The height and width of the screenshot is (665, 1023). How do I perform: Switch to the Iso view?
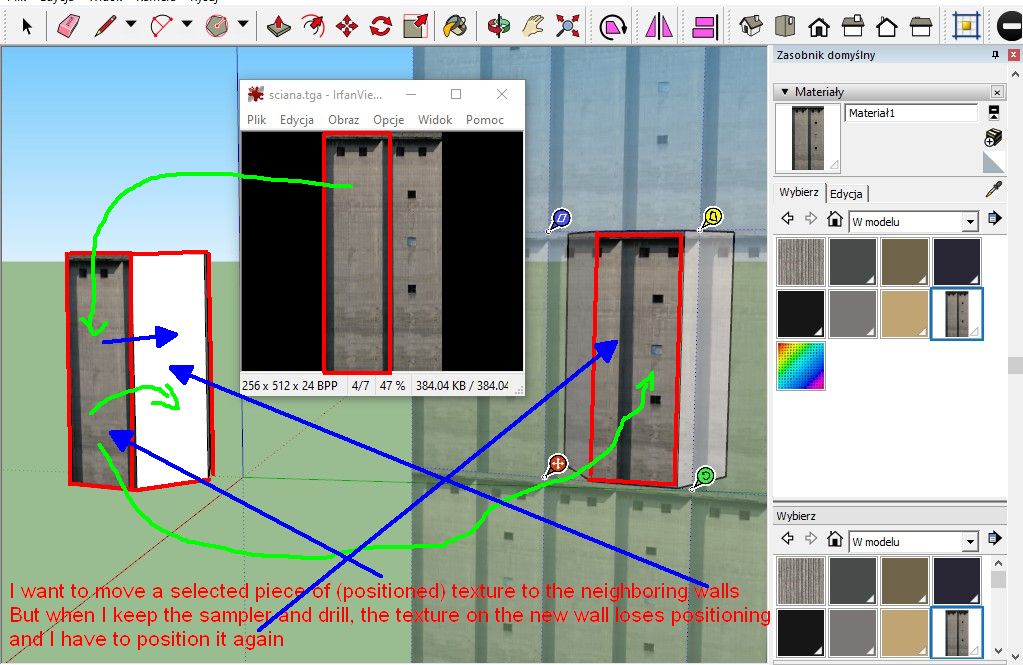click(751, 26)
